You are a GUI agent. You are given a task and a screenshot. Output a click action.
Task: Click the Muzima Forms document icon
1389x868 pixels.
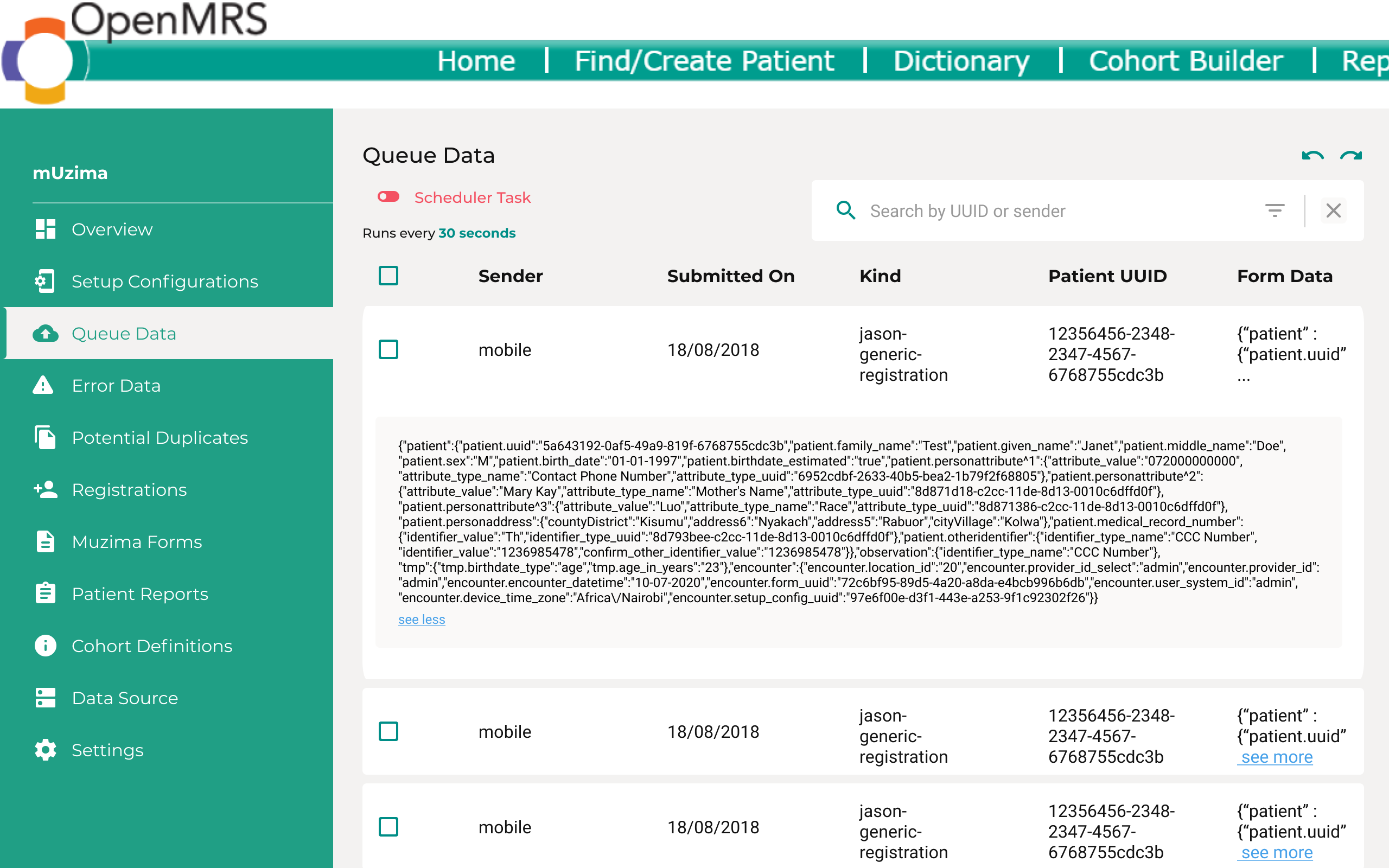tap(46, 541)
